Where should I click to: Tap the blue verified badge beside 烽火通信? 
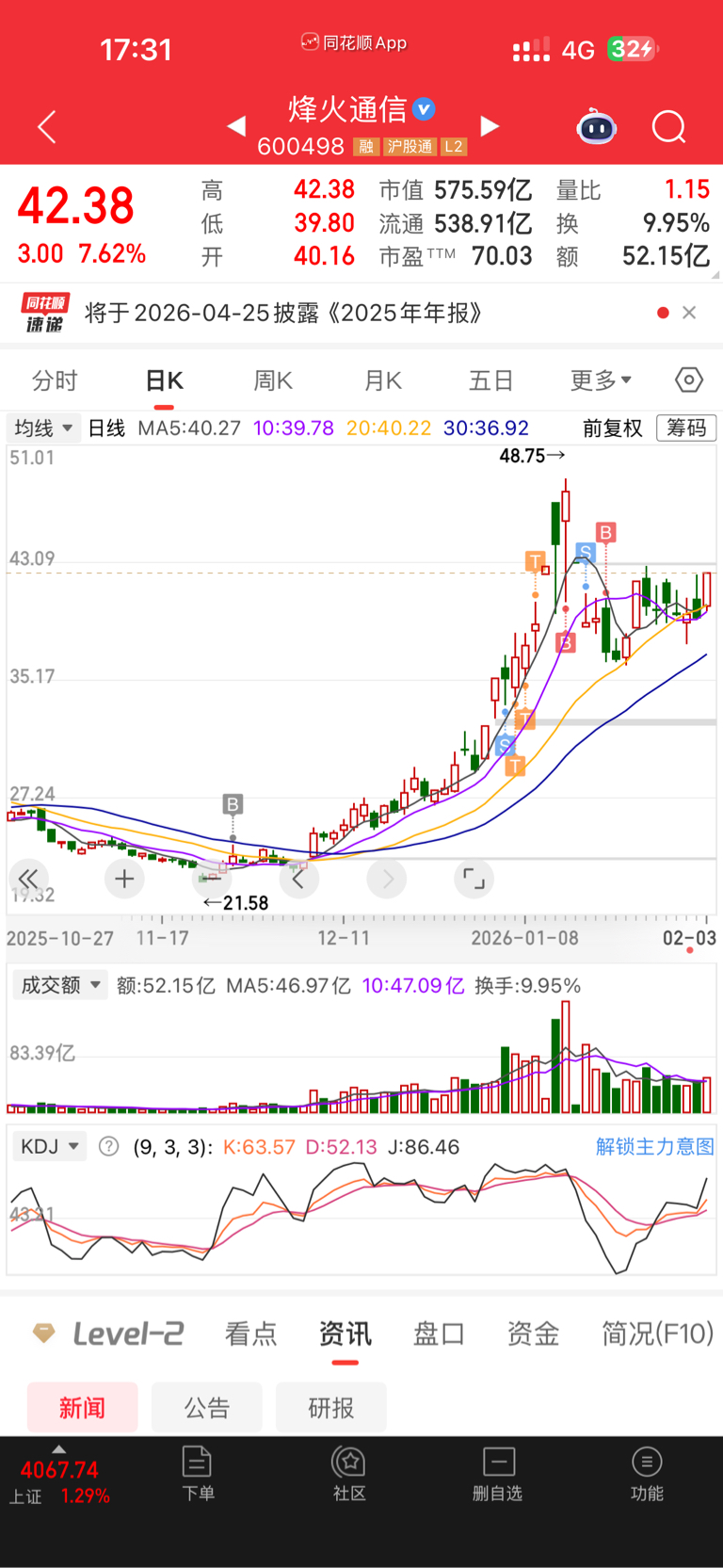click(x=425, y=109)
